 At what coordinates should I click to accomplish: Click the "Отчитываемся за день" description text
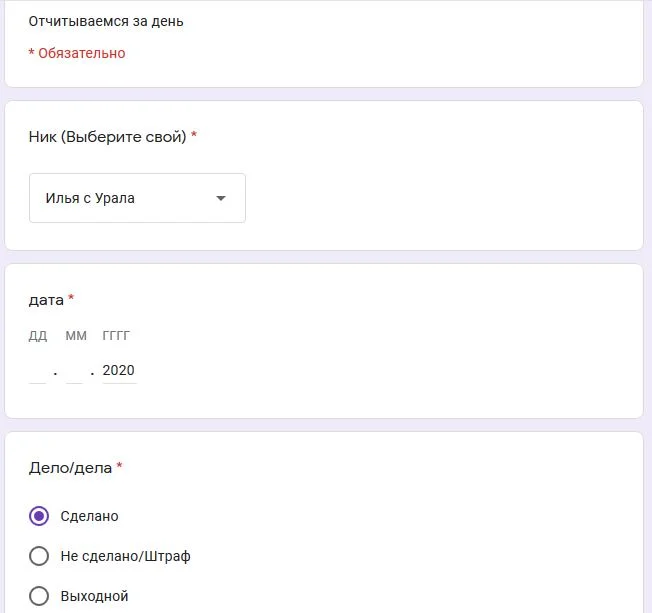pos(106,20)
